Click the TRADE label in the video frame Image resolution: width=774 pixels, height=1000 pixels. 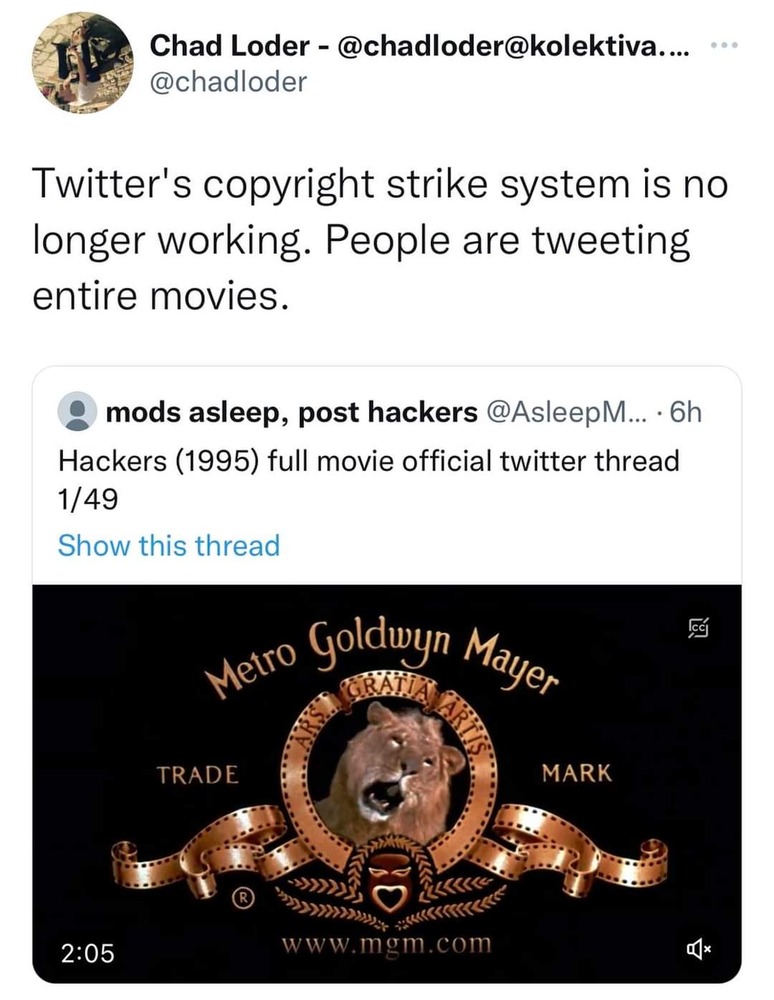(198, 774)
